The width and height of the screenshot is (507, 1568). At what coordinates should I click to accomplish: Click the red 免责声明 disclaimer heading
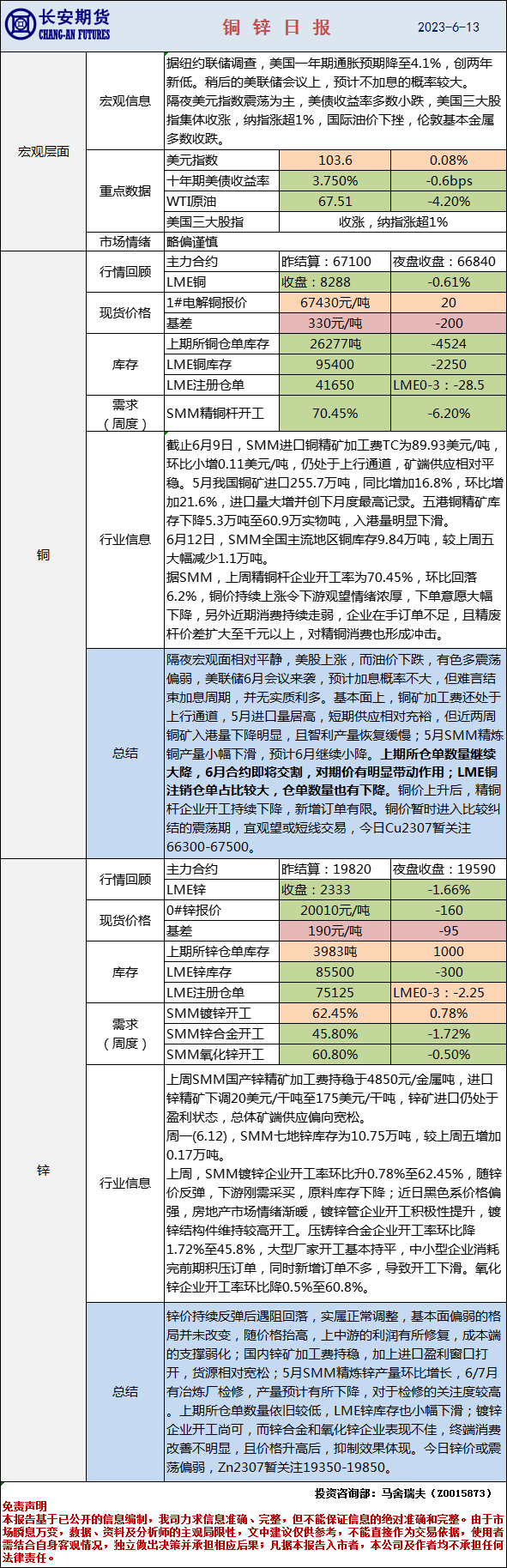[x=24, y=1506]
